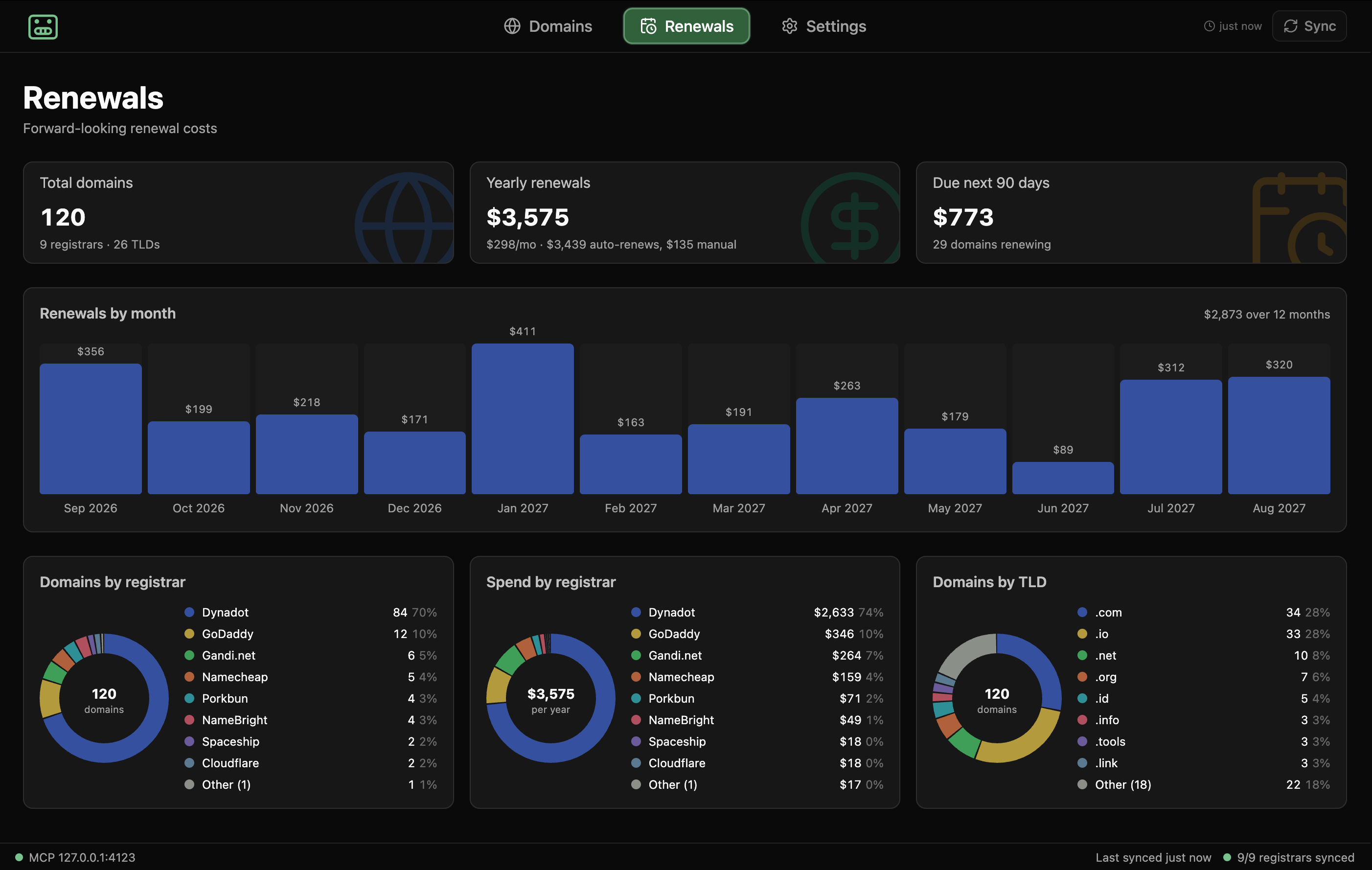This screenshot has width=1372, height=870.
Task: Click Gandi.net color dot in Spend by registrar
Action: [x=636, y=655]
